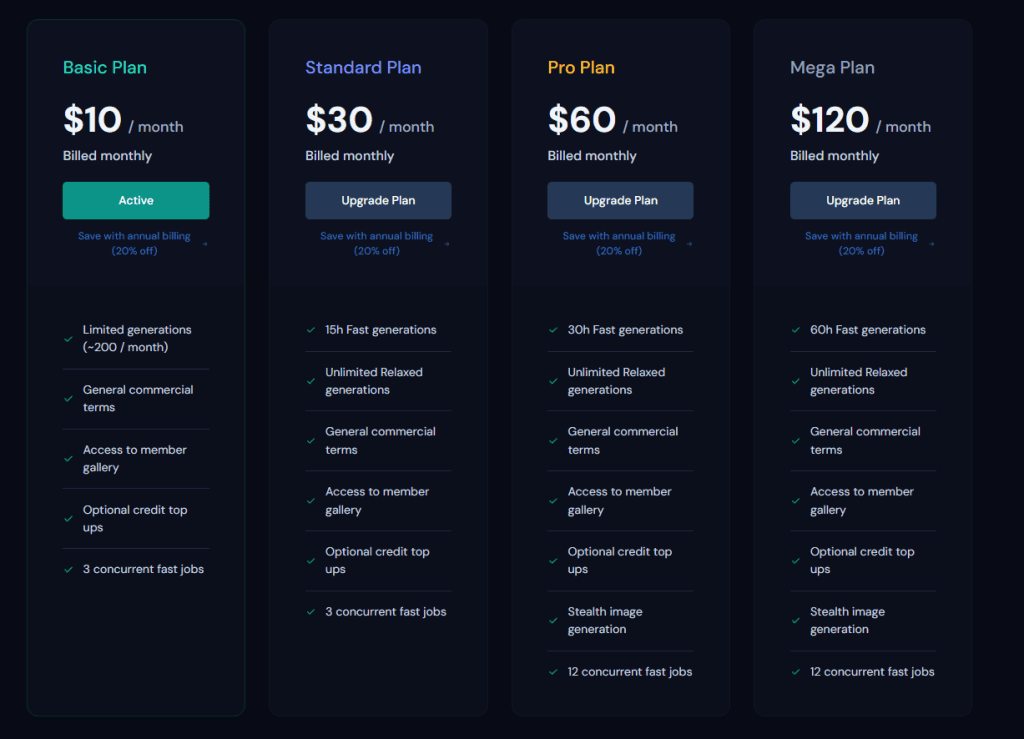
Task: Click checkmark beside Mega 12 concurrent fast jobs
Action: (795, 672)
